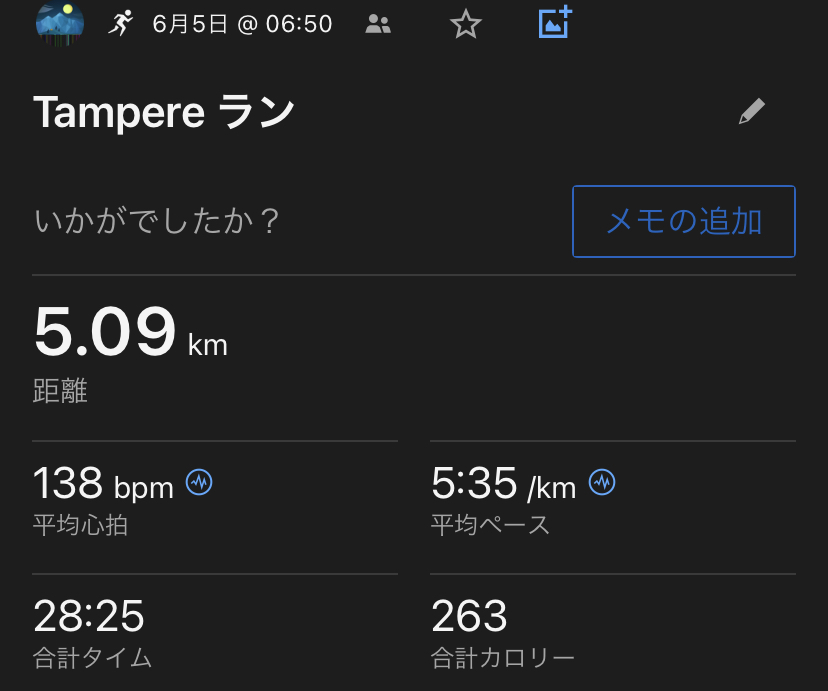Click the 平均ペース label
The height and width of the screenshot is (691, 828).
point(490,525)
